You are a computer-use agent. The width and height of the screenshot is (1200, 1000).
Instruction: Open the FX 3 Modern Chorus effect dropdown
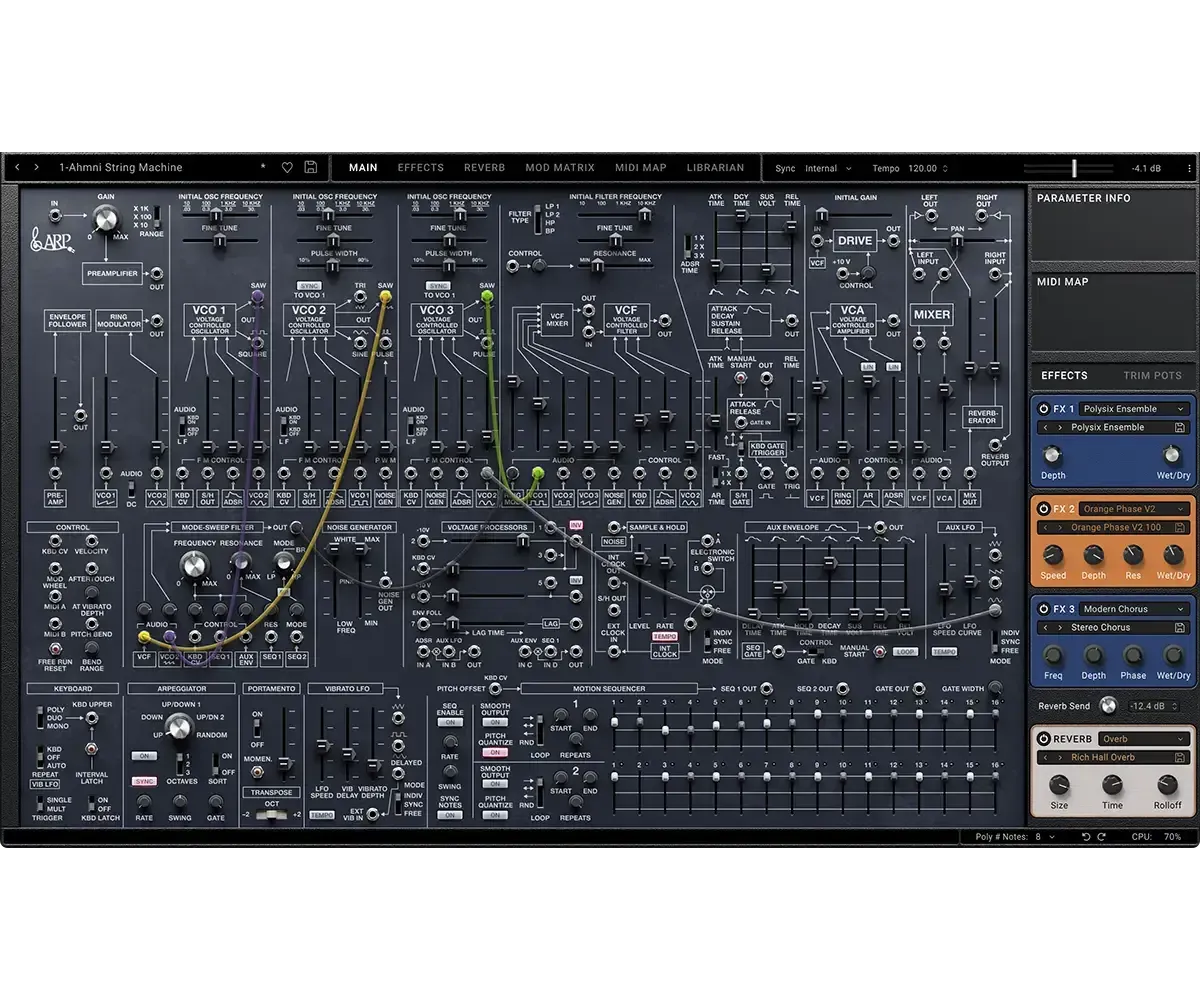tap(1134, 609)
